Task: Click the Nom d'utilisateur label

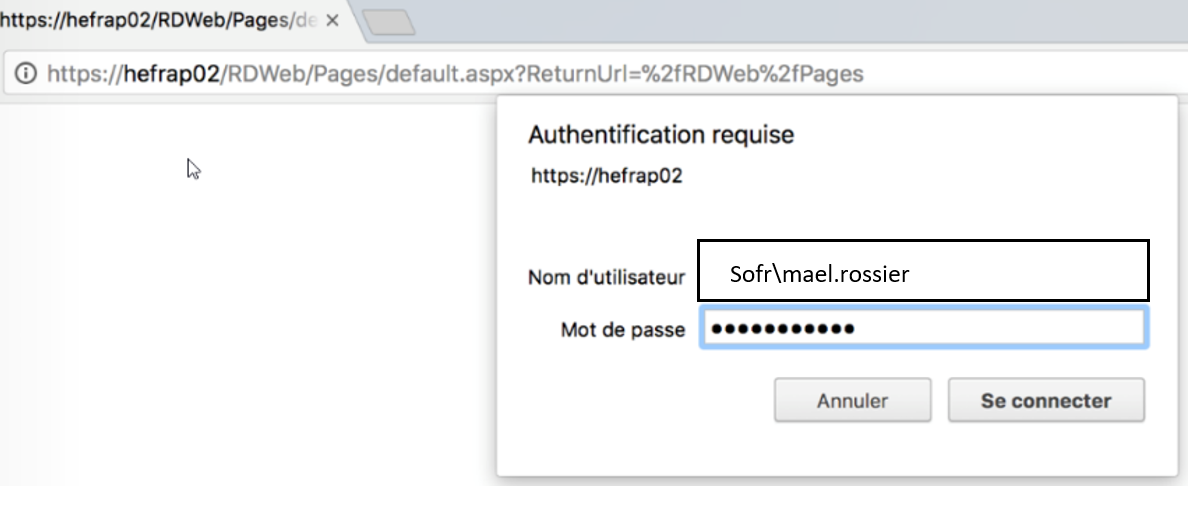Action: click(x=606, y=278)
